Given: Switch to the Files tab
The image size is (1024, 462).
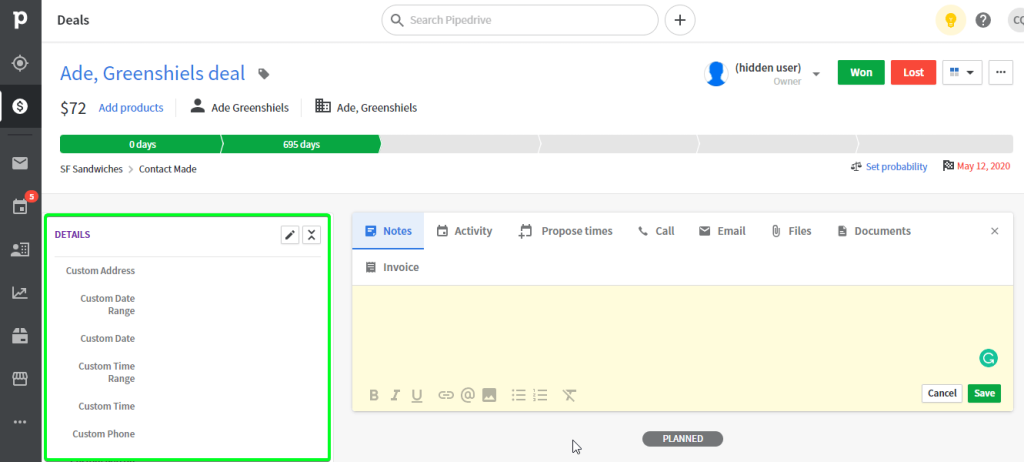Looking at the screenshot, I should pos(791,231).
